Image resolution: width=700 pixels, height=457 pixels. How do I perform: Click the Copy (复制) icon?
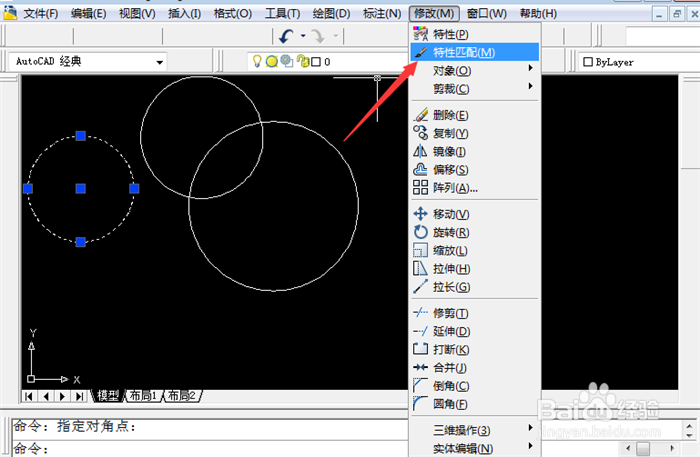tap(420, 133)
